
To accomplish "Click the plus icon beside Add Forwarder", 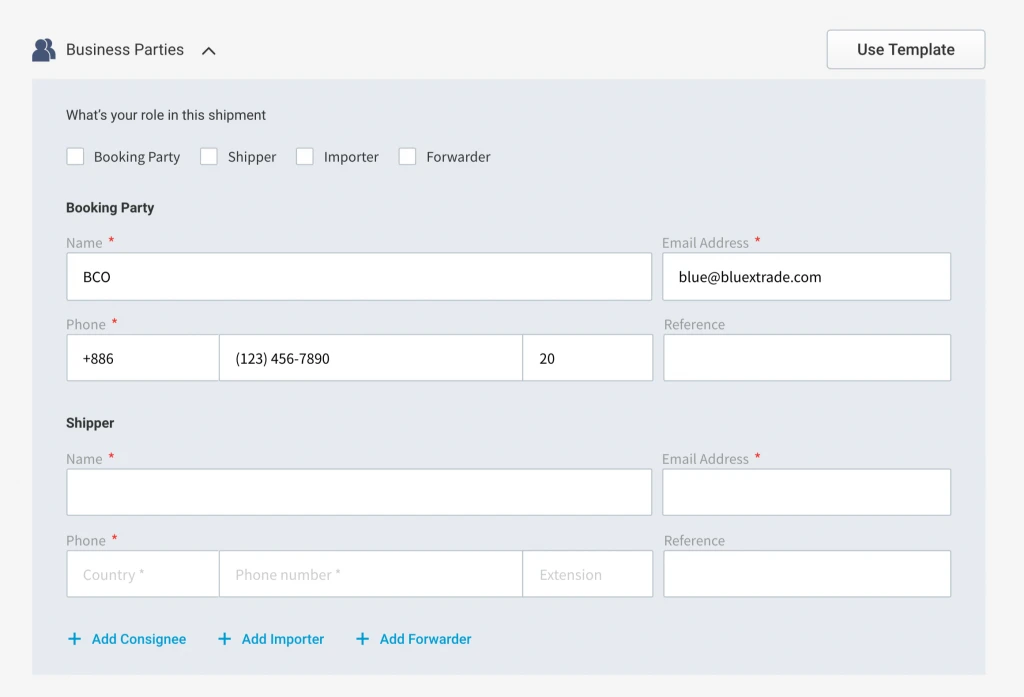I will coord(362,639).
